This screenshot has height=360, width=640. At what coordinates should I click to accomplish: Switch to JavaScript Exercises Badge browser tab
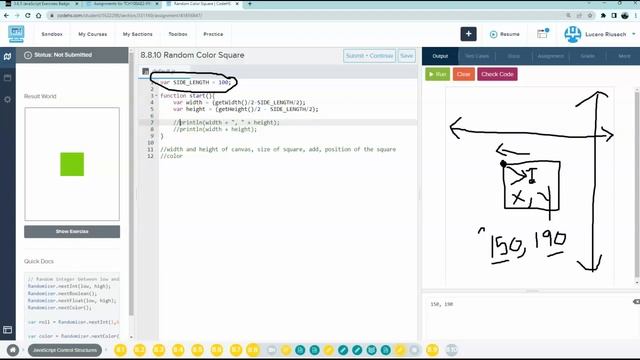point(41,4)
